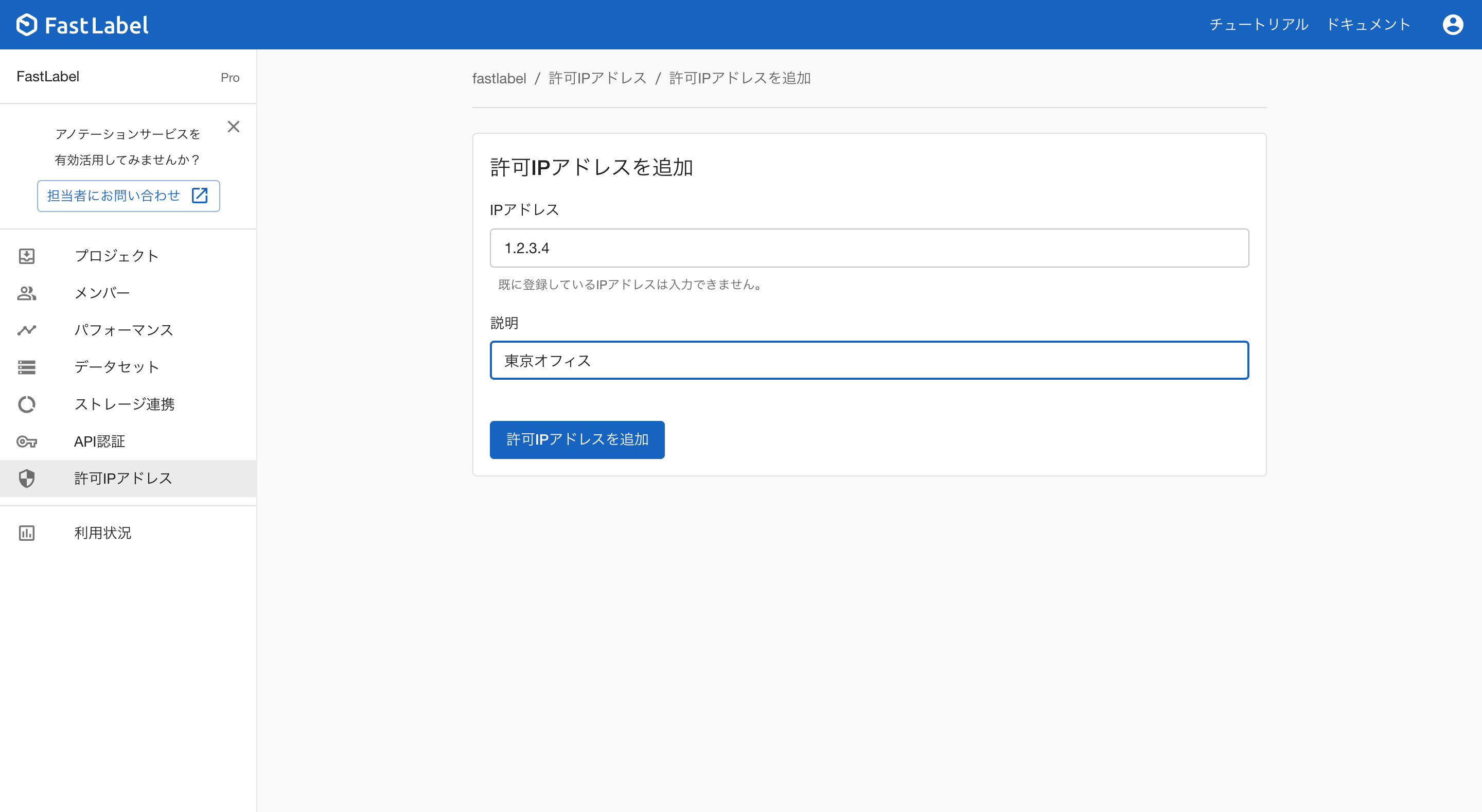Go back via 許可IPアドレス breadcrumb
Viewport: 1482px width, 812px height.
[598, 78]
